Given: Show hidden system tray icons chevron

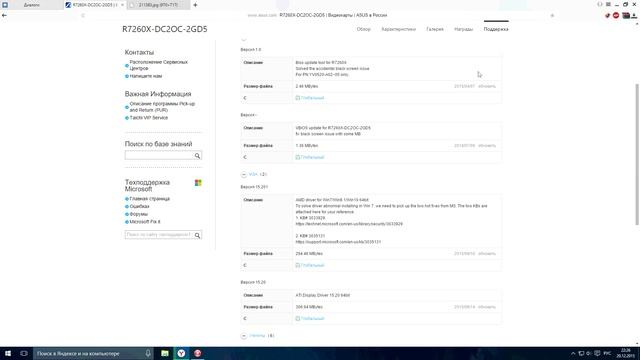Looking at the screenshot, I should (573, 353).
